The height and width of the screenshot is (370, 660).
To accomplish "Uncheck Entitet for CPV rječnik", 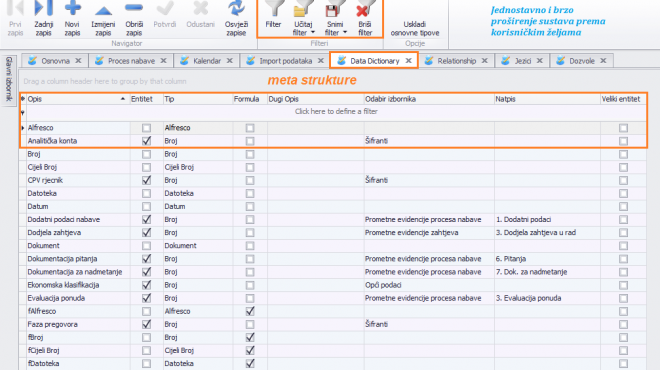I will pyautogui.click(x=146, y=180).
